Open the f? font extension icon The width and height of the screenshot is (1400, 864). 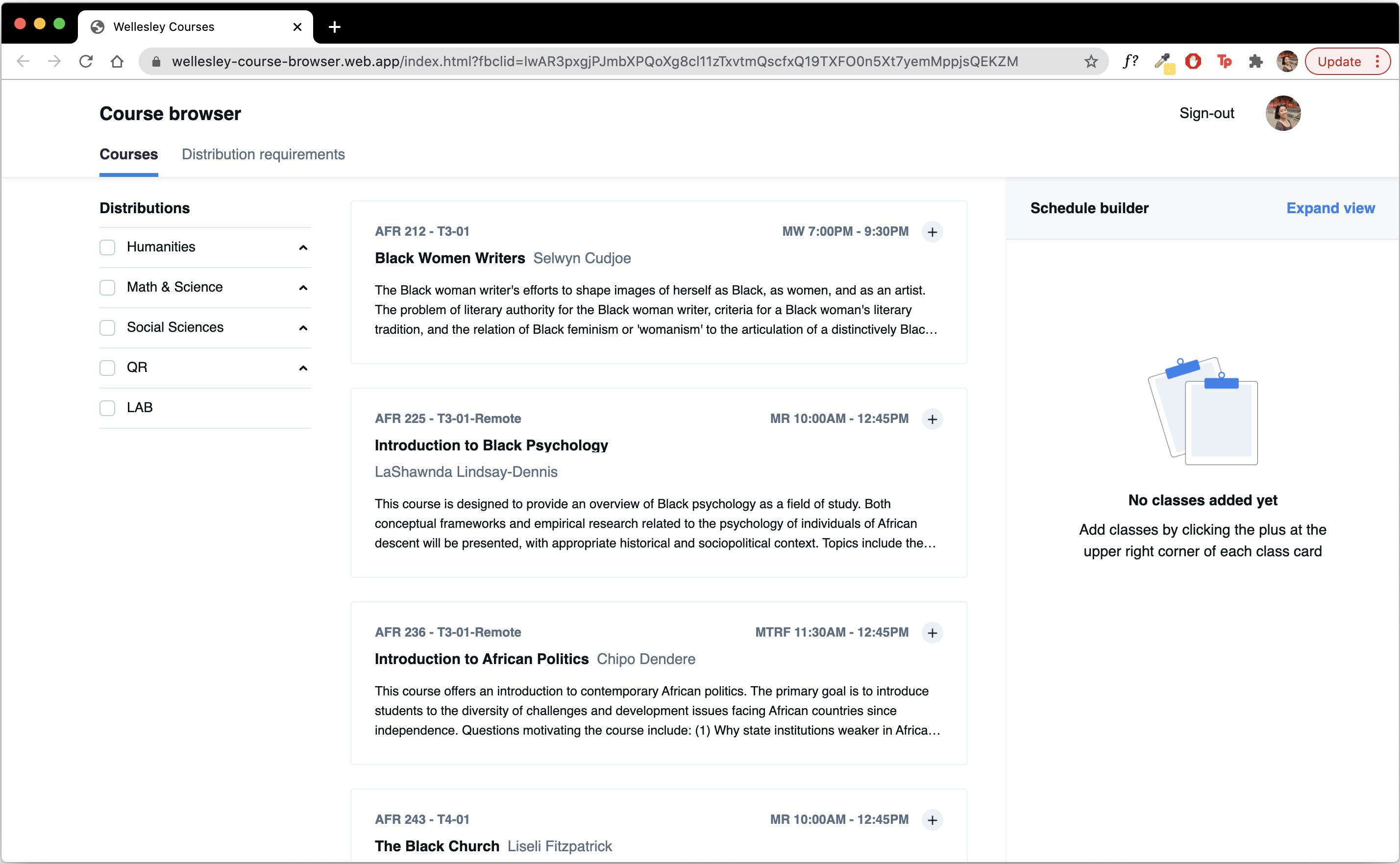(1130, 61)
